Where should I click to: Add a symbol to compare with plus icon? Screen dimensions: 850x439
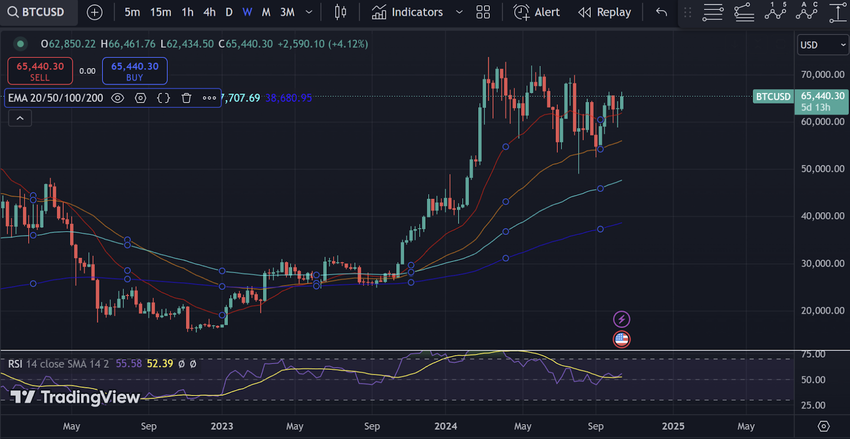pyautogui.click(x=94, y=12)
